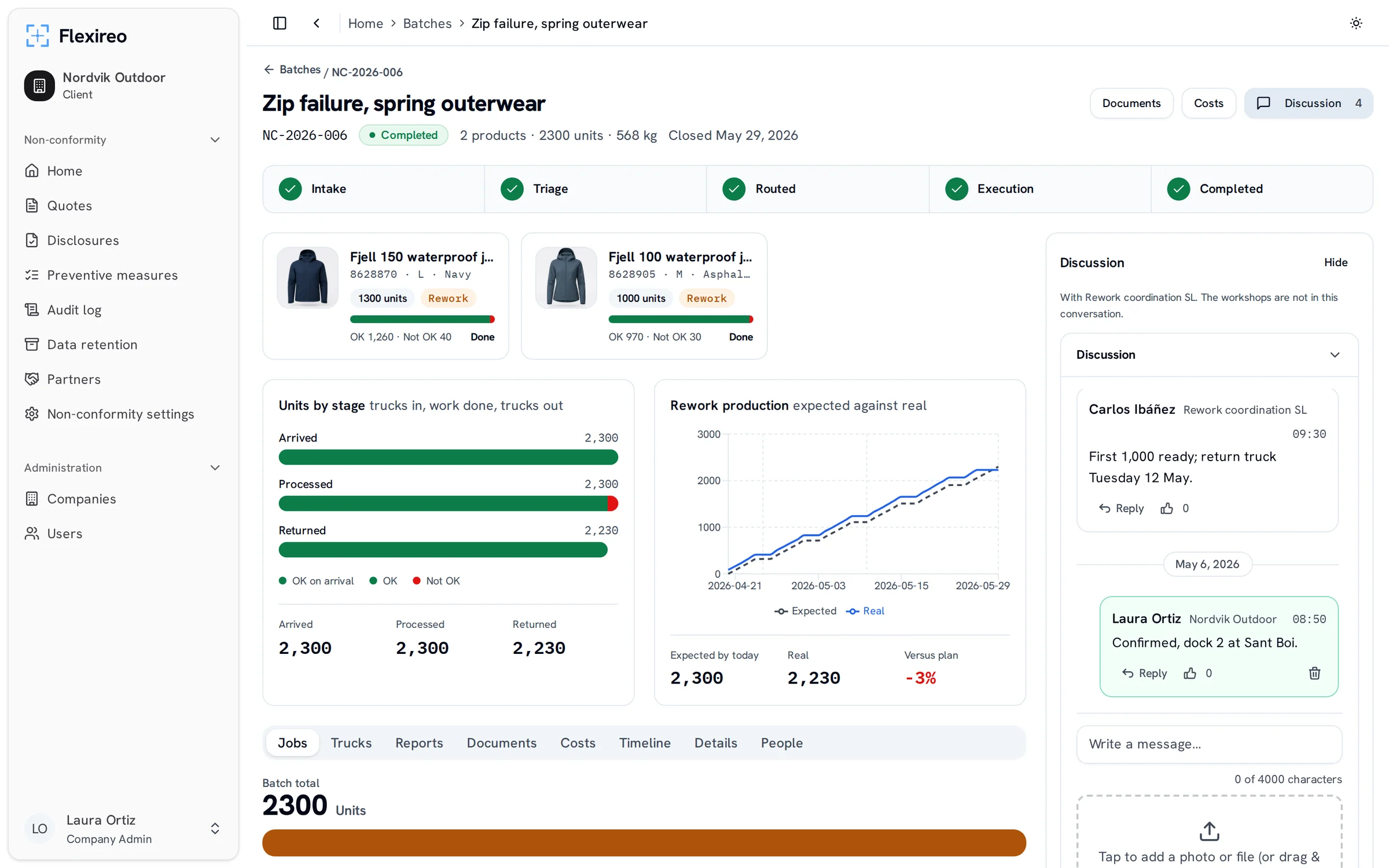This screenshot has height=868, width=1389.
Task: Open Preventive measures in the sidebar
Action: pos(123,275)
